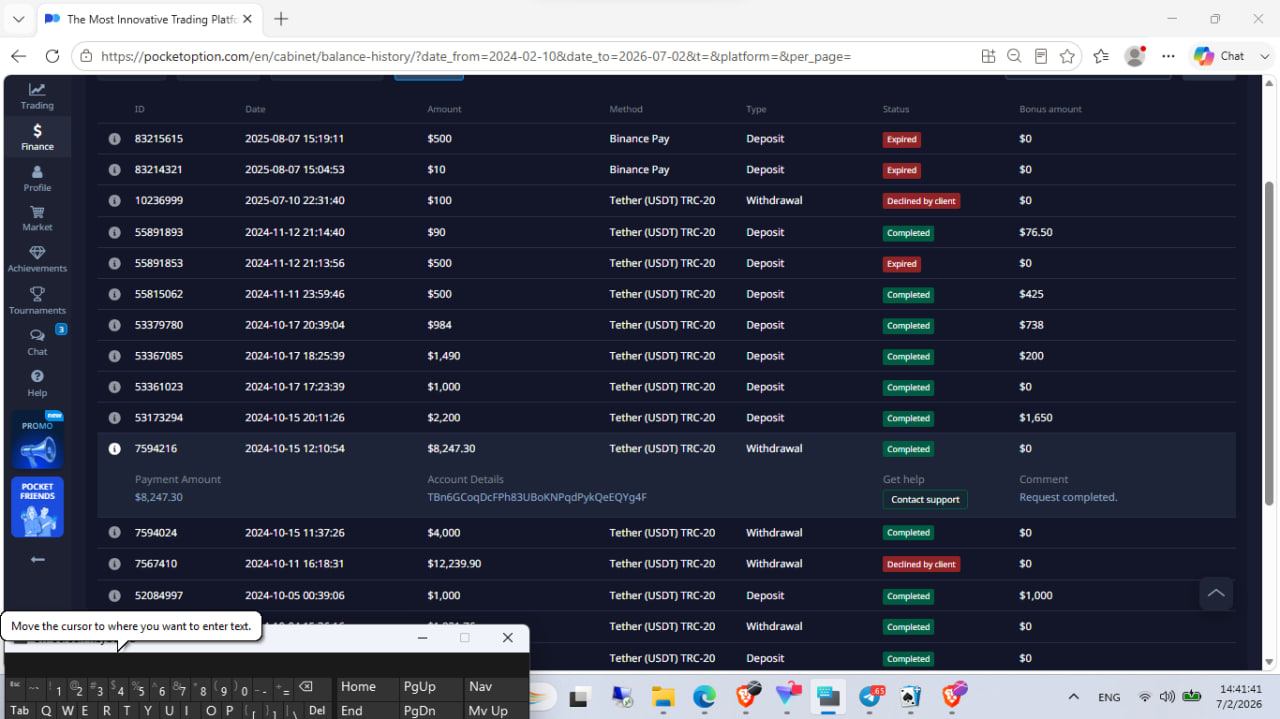
Task: Expand info icon for transaction 53173294
Action: point(114,418)
